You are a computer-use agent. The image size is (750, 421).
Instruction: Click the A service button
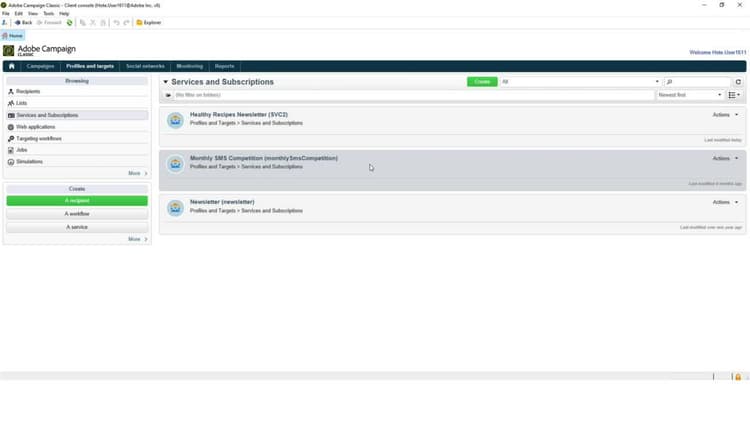77,227
